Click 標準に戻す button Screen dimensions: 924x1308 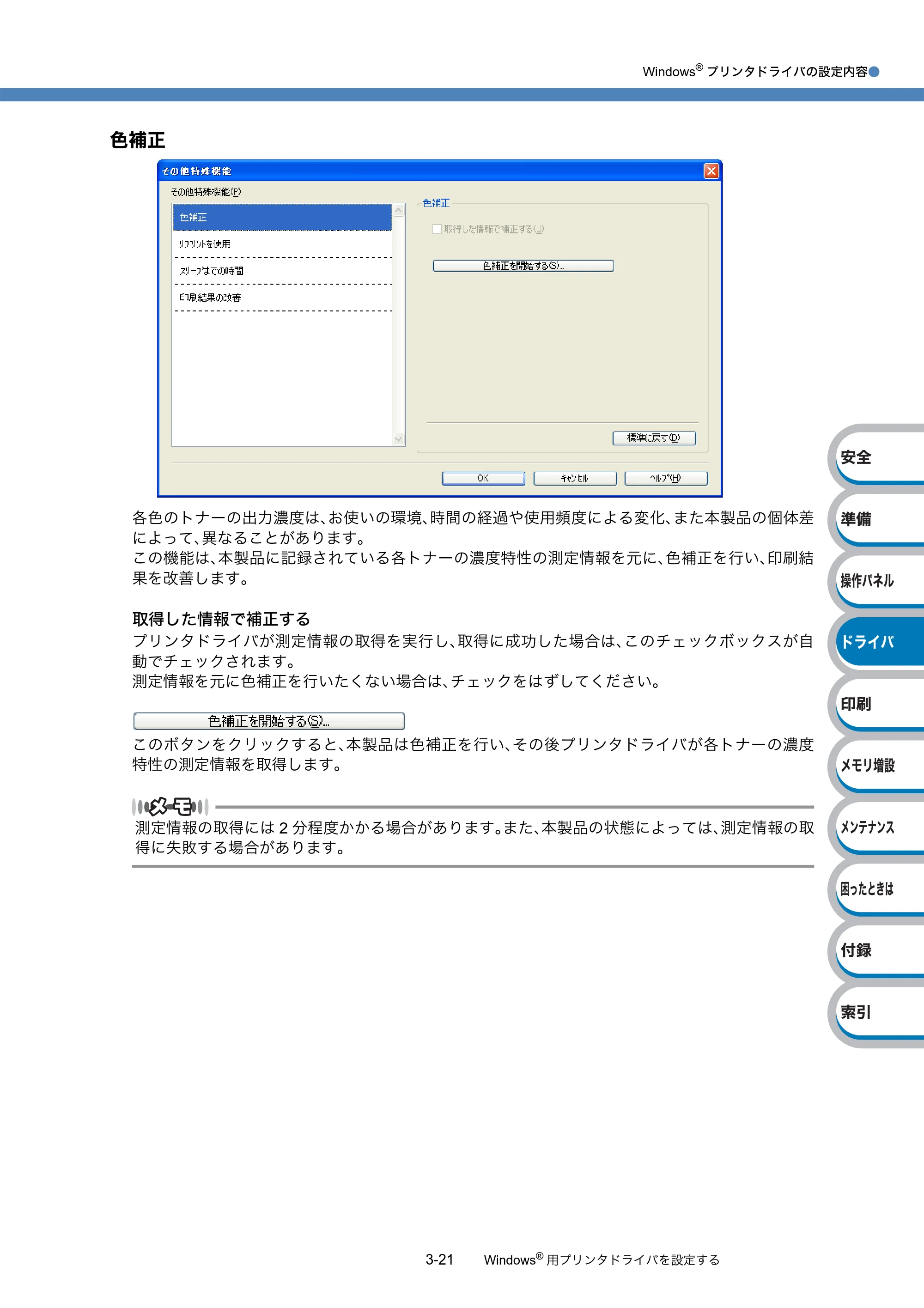[654, 438]
